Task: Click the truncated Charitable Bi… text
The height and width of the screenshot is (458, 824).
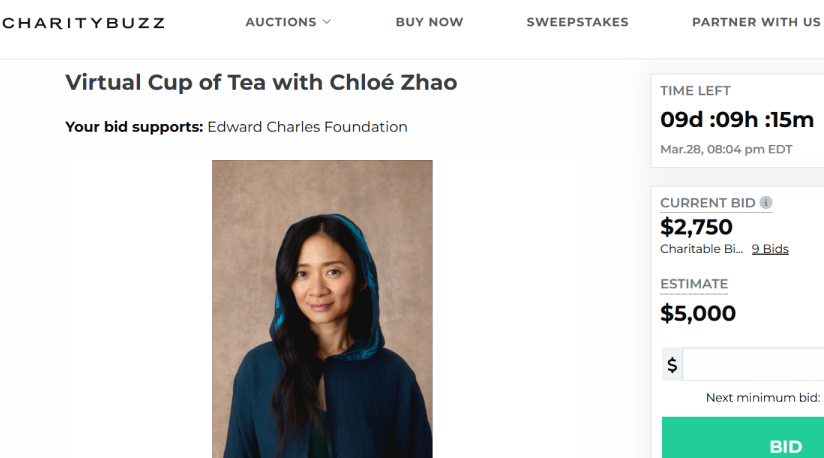Action: 701,249
